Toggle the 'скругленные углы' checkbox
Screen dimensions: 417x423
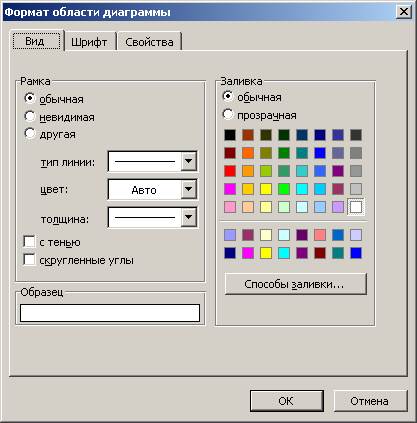pos(29,260)
